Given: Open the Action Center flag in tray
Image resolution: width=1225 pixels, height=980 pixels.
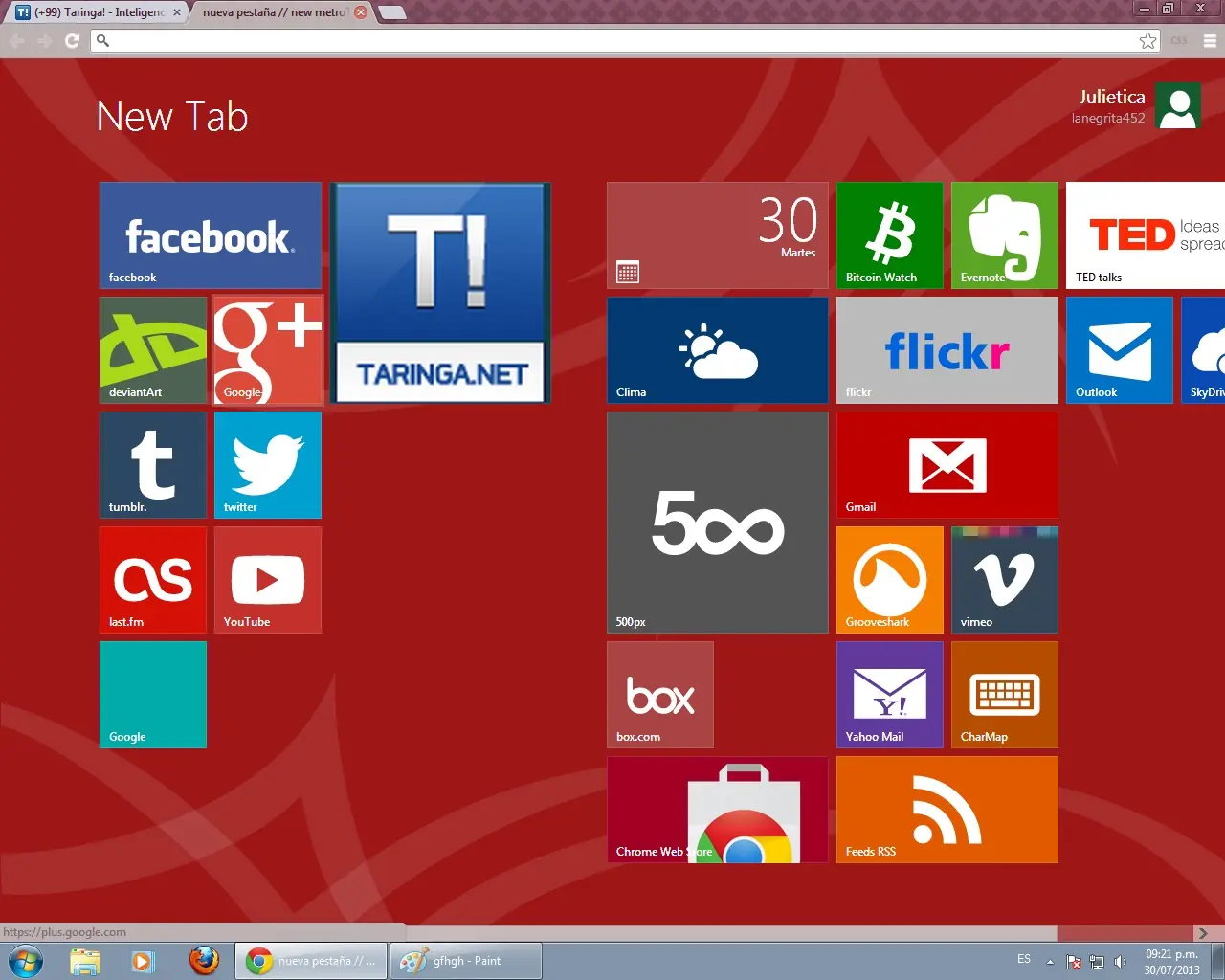Looking at the screenshot, I should [1074, 962].
